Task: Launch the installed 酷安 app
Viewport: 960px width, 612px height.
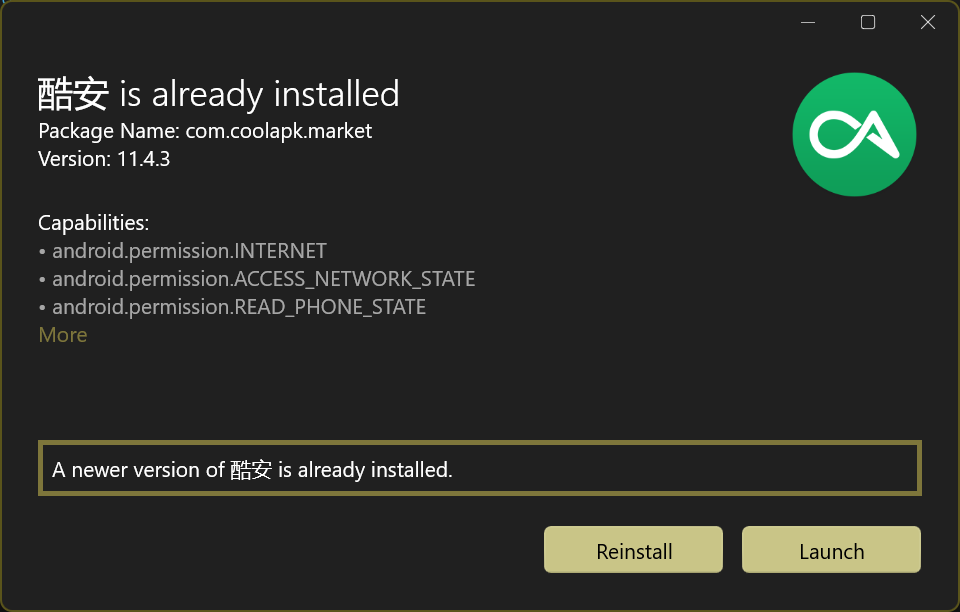Action: point(830,549)
